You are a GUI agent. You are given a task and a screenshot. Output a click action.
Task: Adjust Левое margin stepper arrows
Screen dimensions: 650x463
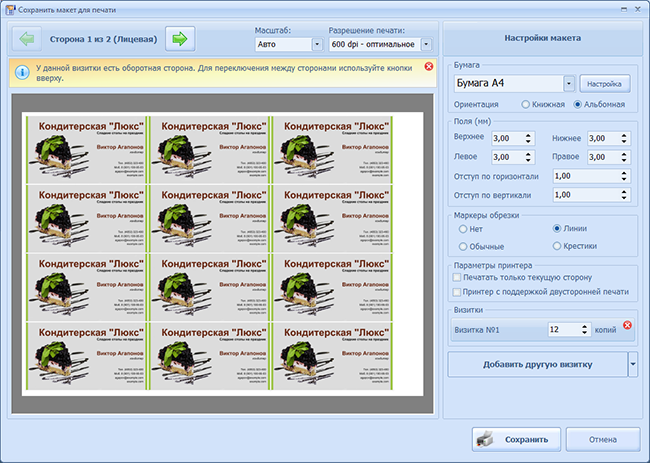point(528,157)
